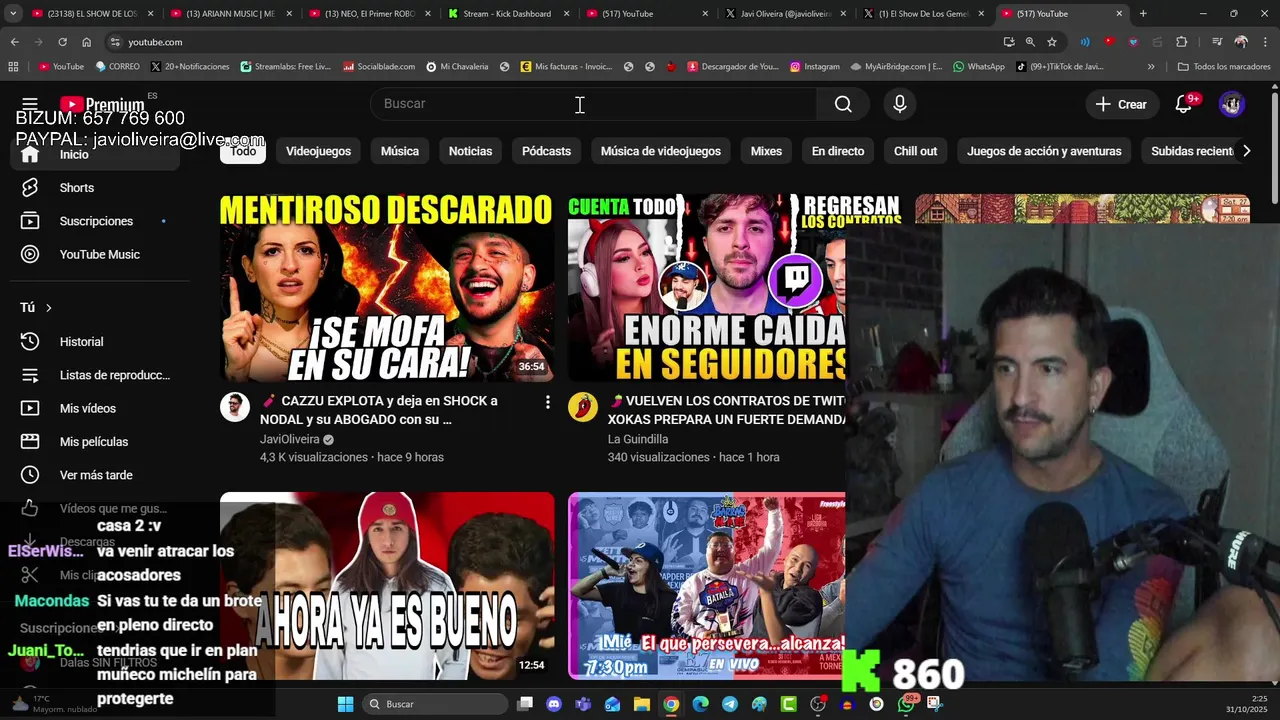The width and height of the screenshot is (1280, 720).
Task: Open the account avatar menu
Action: click(1232, 104)
